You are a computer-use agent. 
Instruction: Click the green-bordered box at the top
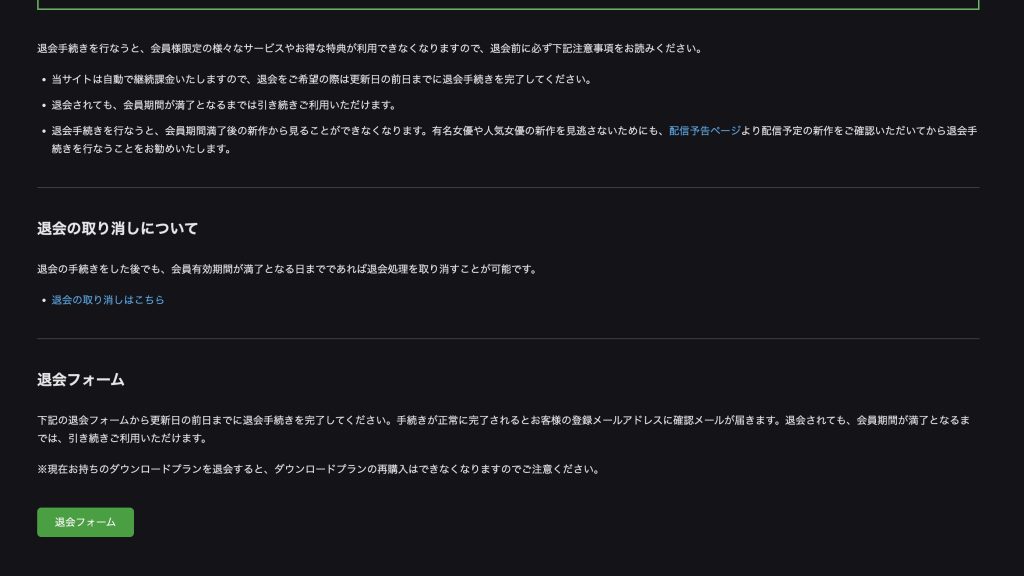(508, 5)
